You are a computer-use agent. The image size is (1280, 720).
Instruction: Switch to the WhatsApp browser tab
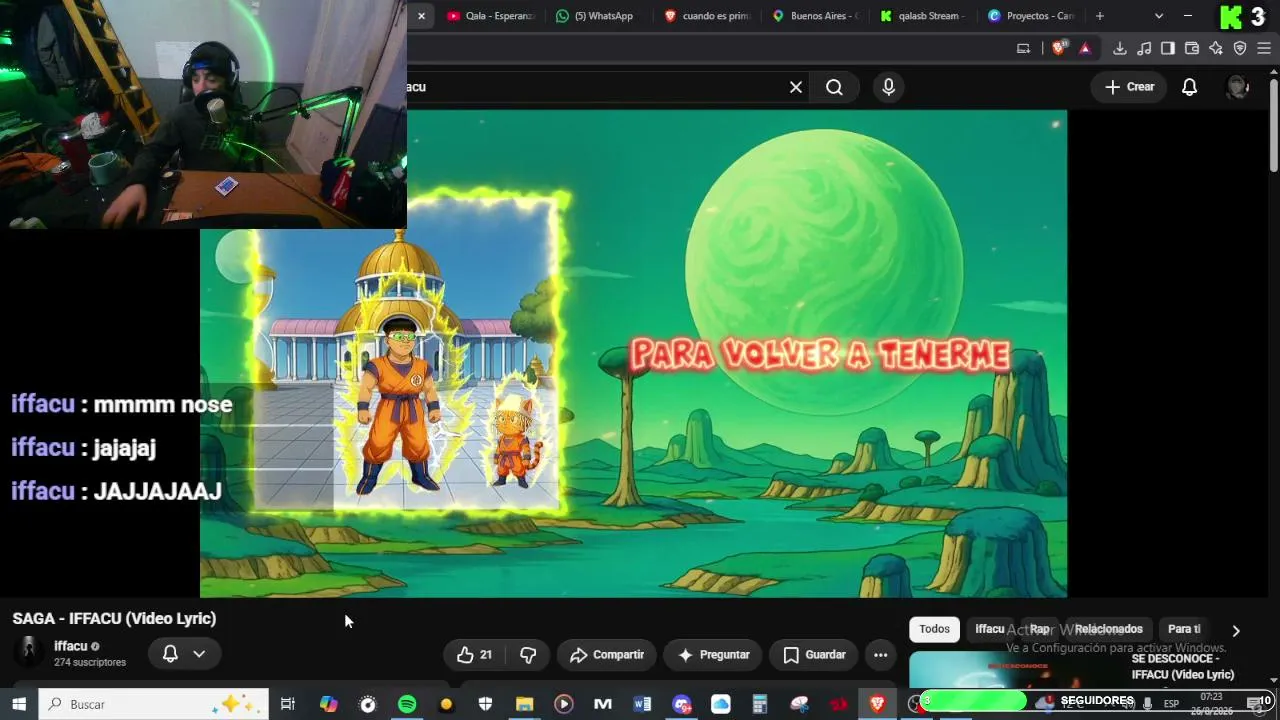coord(597,16)
